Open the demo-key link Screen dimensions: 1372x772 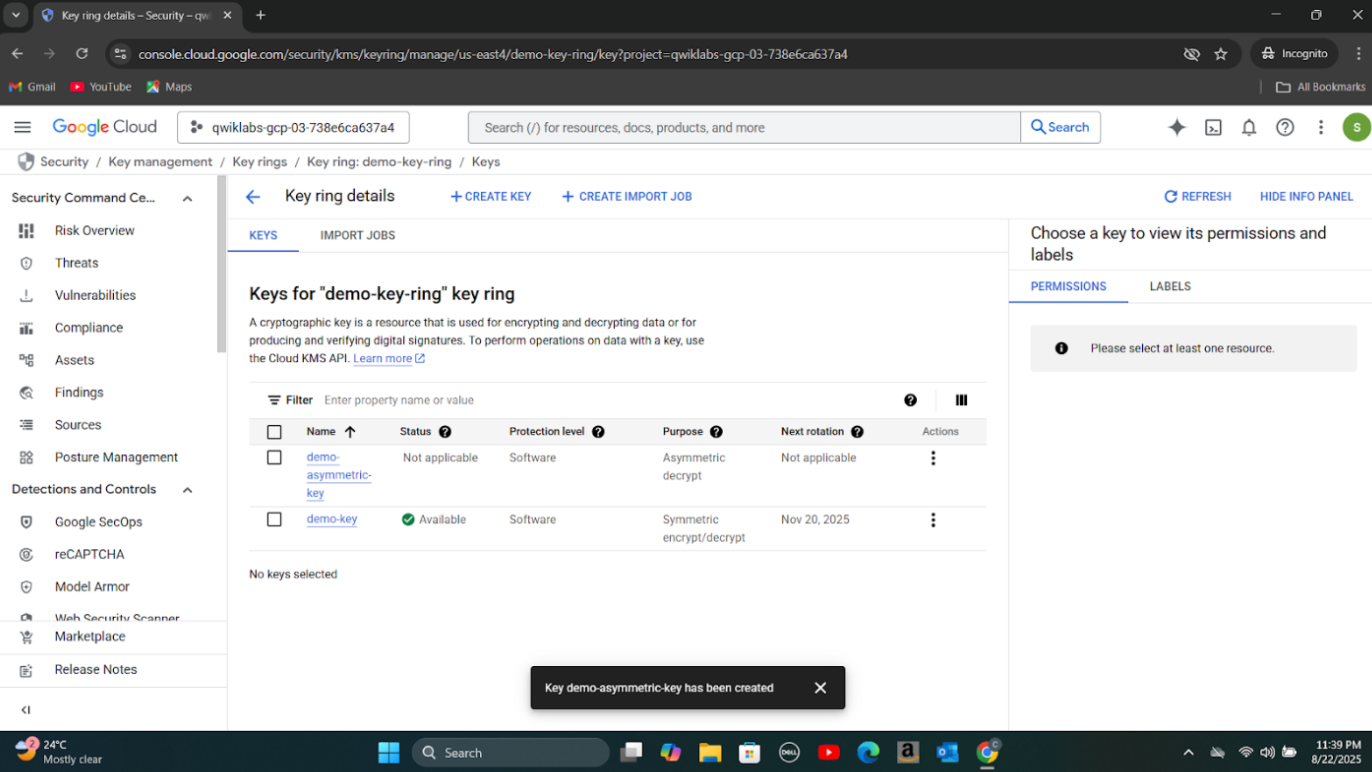point(331,519)
